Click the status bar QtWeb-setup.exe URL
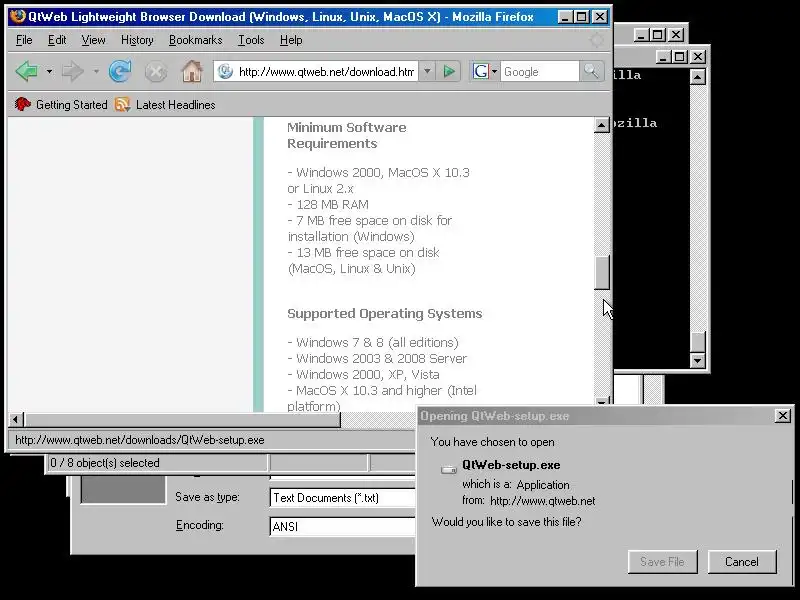800x600 pixels. (x=140, y=440)
